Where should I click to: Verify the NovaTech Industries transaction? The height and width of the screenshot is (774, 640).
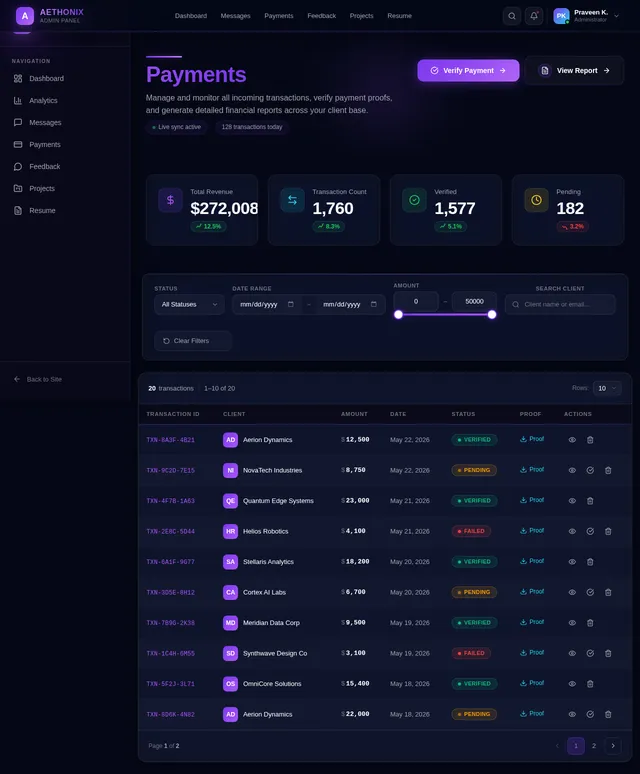point(590,470)
